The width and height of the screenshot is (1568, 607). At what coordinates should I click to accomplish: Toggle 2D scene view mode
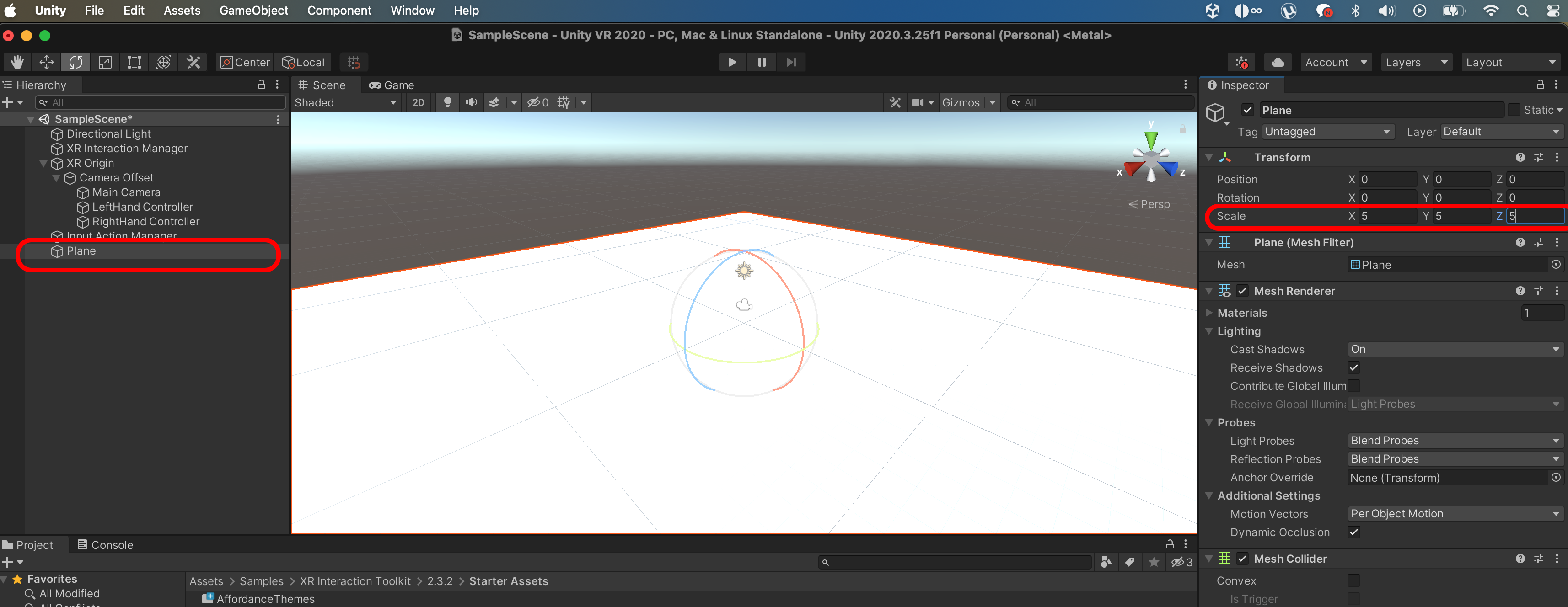point(418,102)
